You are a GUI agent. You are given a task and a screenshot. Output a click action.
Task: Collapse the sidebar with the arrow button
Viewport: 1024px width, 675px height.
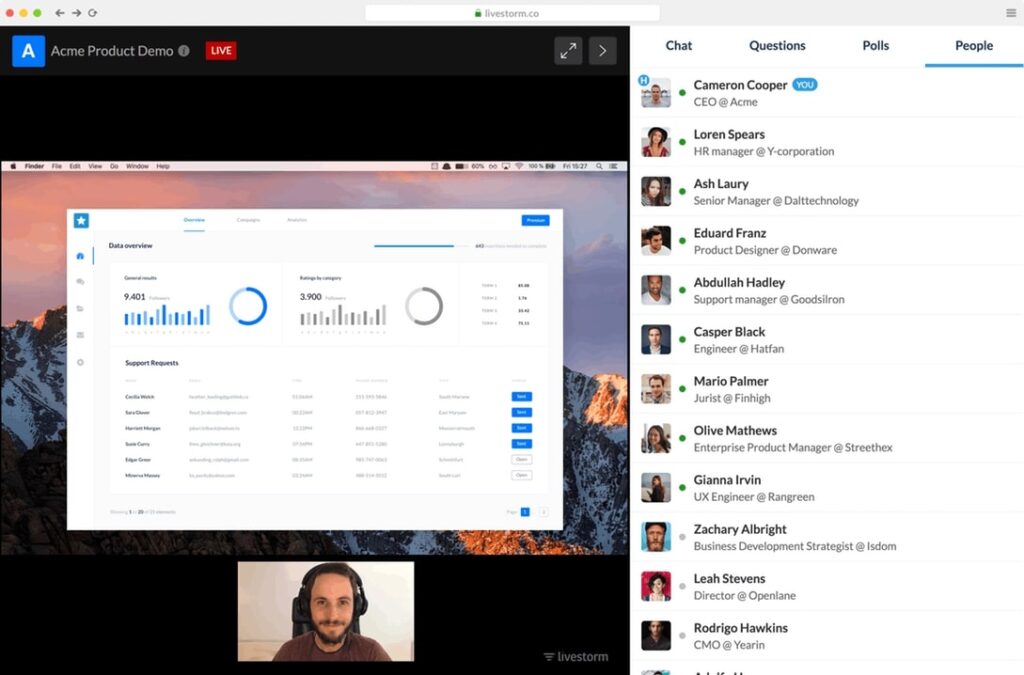602,51
